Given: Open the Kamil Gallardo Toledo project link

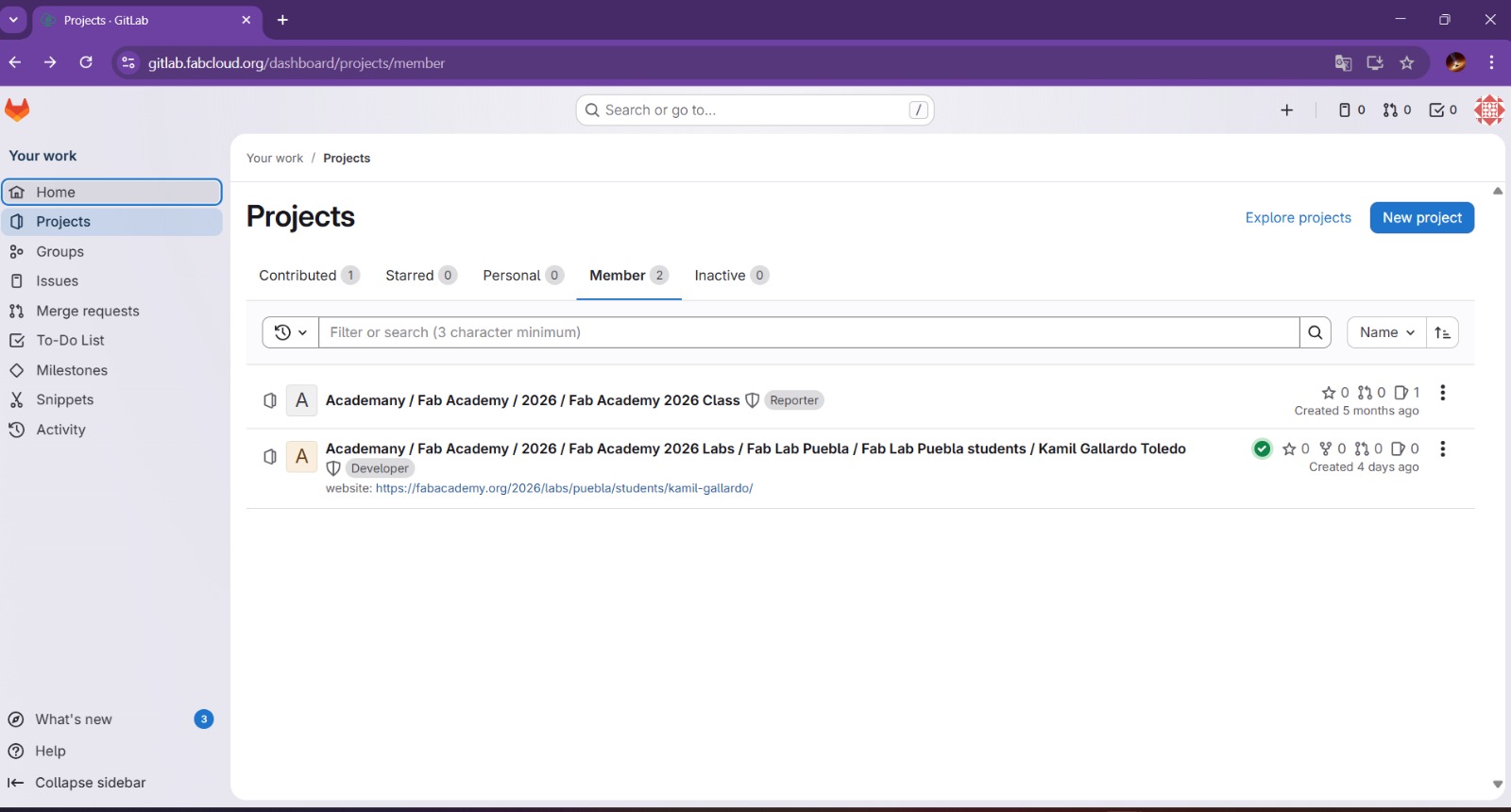Looking at the screenshot, I should 755,448.
